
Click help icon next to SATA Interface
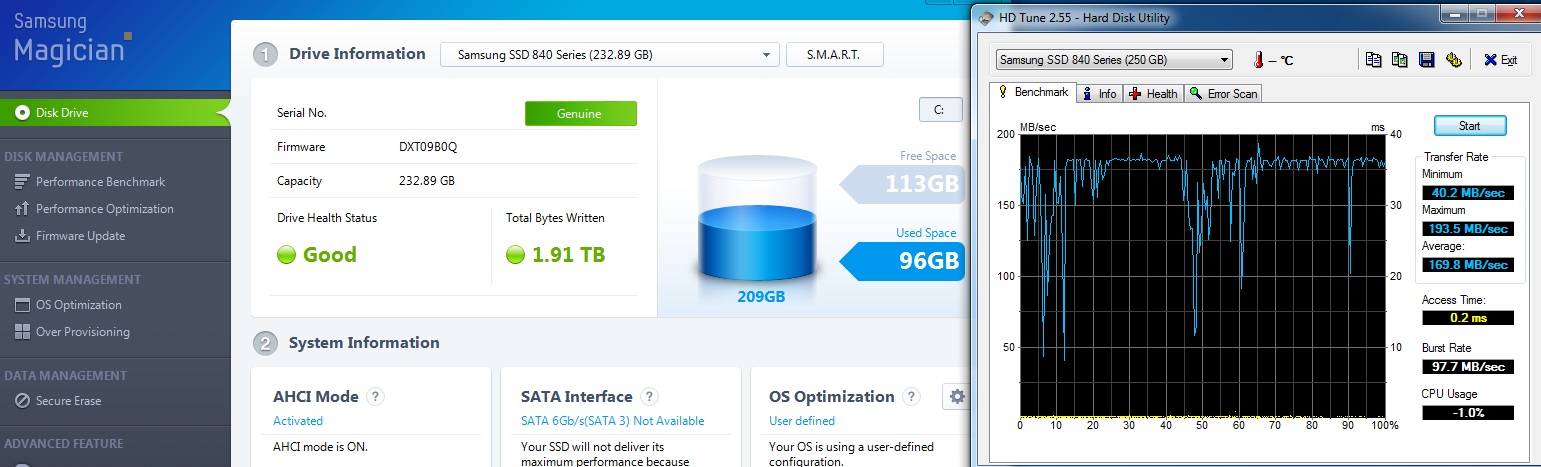coord(650,397)
